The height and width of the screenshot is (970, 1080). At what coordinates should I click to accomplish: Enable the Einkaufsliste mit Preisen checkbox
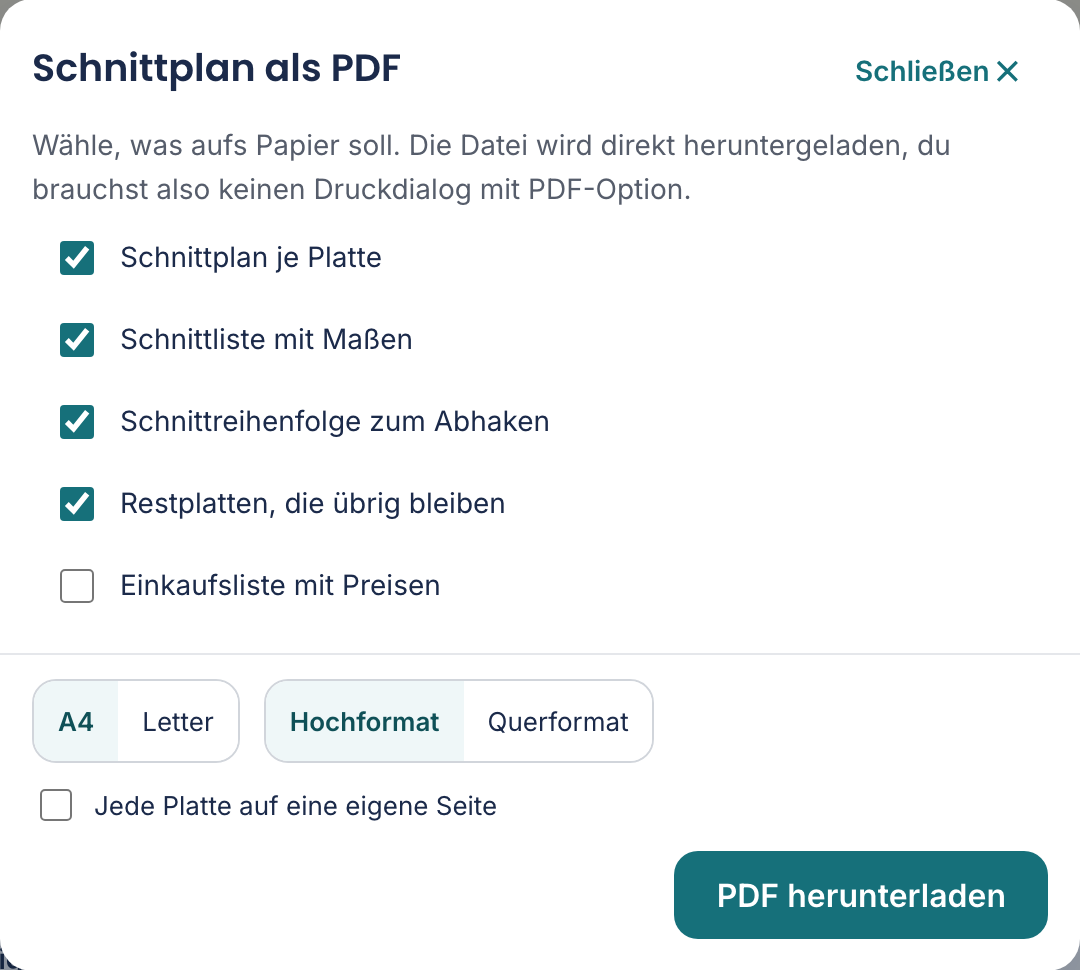point(77,586)
